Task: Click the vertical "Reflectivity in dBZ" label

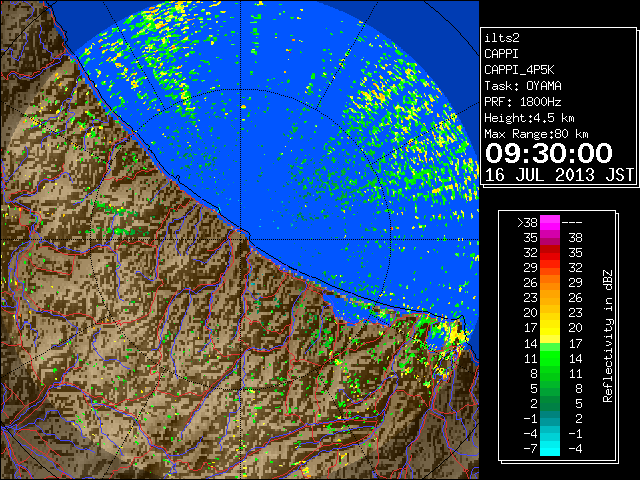Action: [608, 336]
